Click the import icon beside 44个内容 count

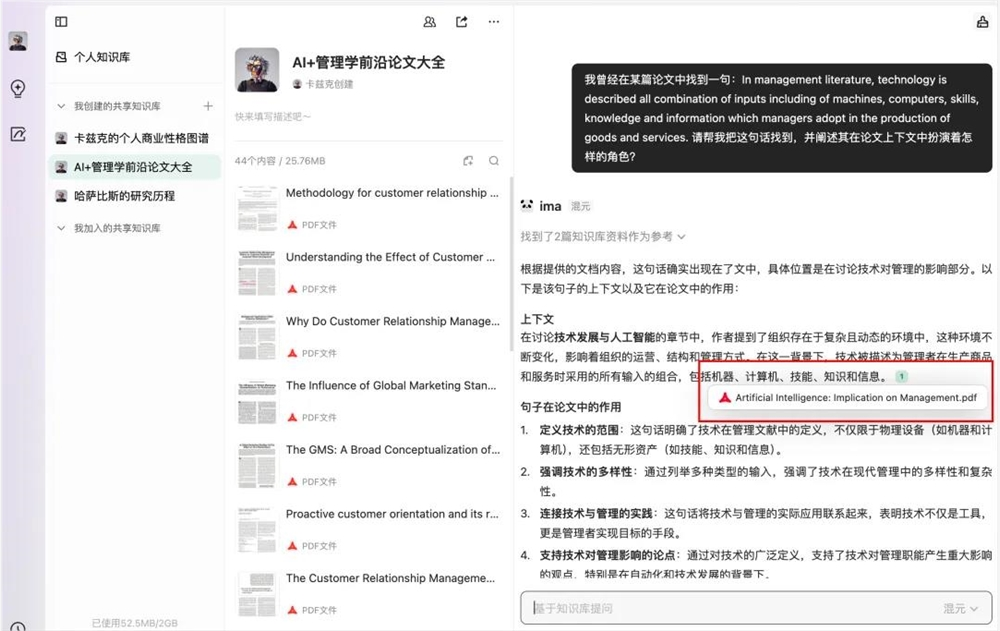click(467, 160)
